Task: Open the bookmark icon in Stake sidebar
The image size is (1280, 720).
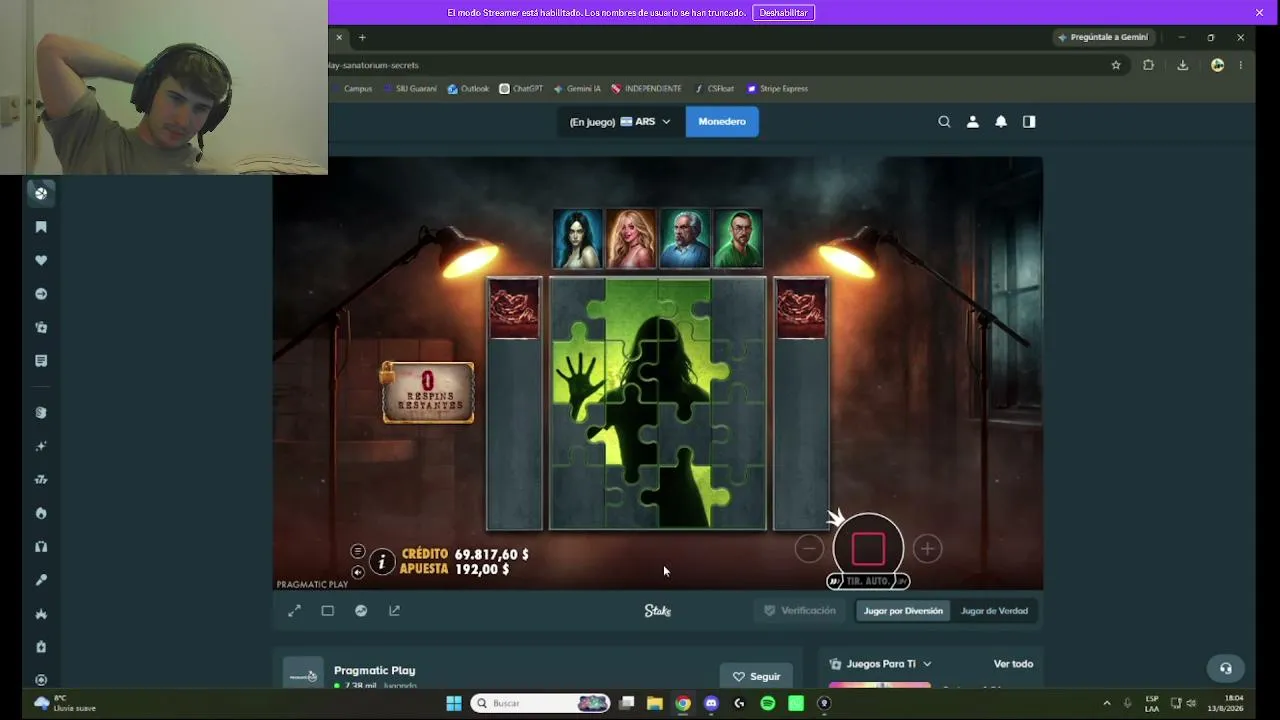Action: click(x=41, y=227)
